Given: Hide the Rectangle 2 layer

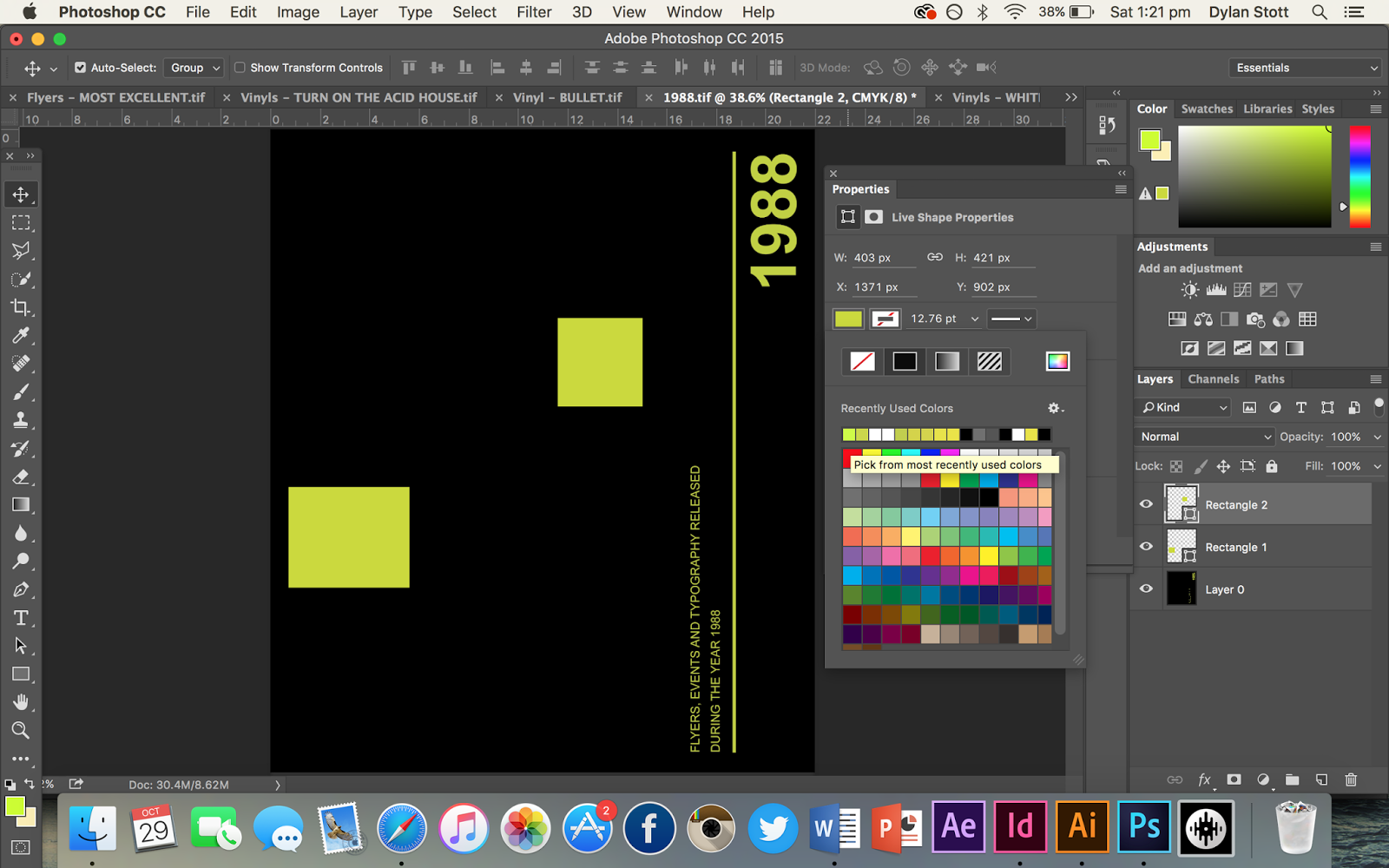Looking at the screenshot, I should 1146,504.
